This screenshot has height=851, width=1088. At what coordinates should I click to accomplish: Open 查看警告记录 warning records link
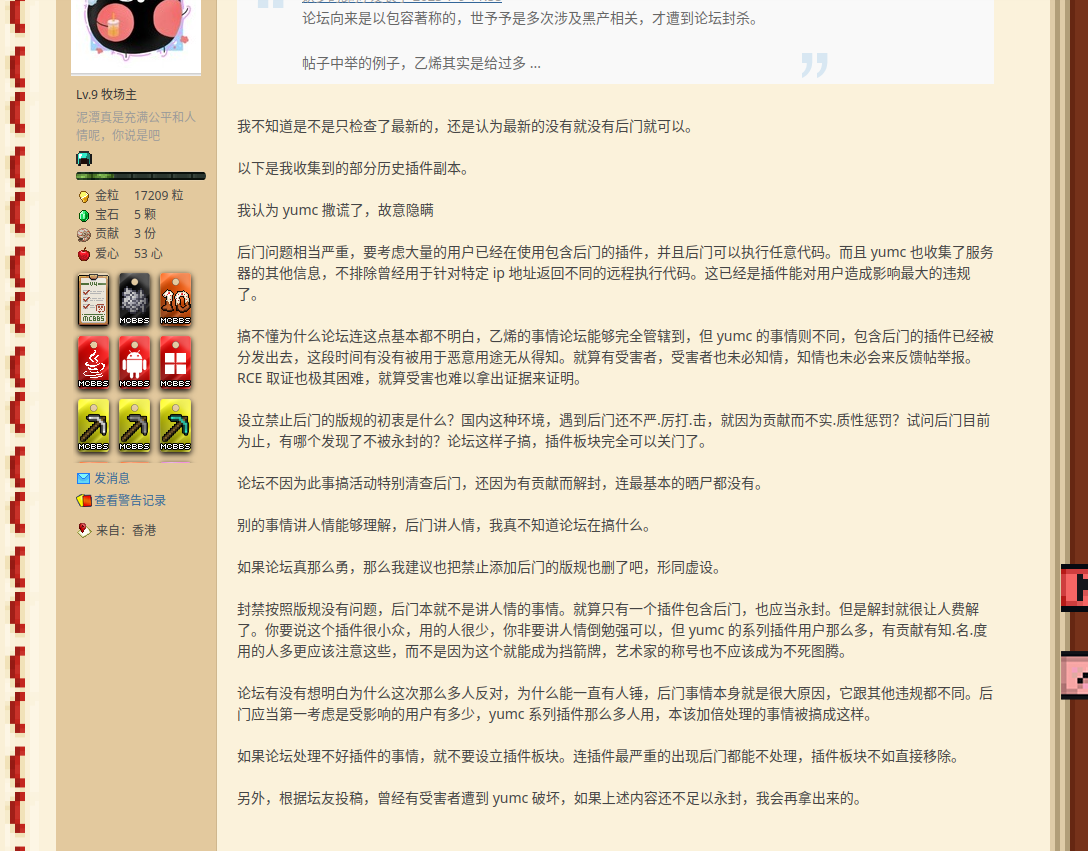click(x=129, y=500)
